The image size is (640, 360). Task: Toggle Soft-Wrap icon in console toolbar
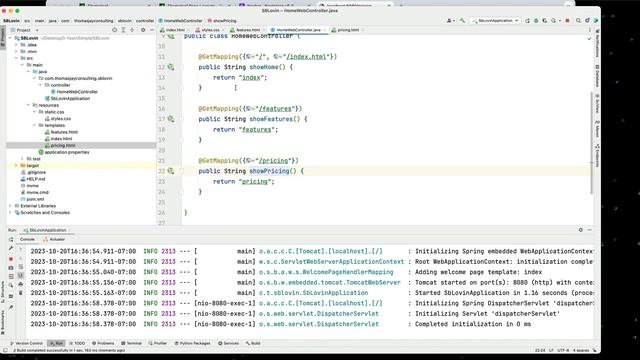coord(20,267)
